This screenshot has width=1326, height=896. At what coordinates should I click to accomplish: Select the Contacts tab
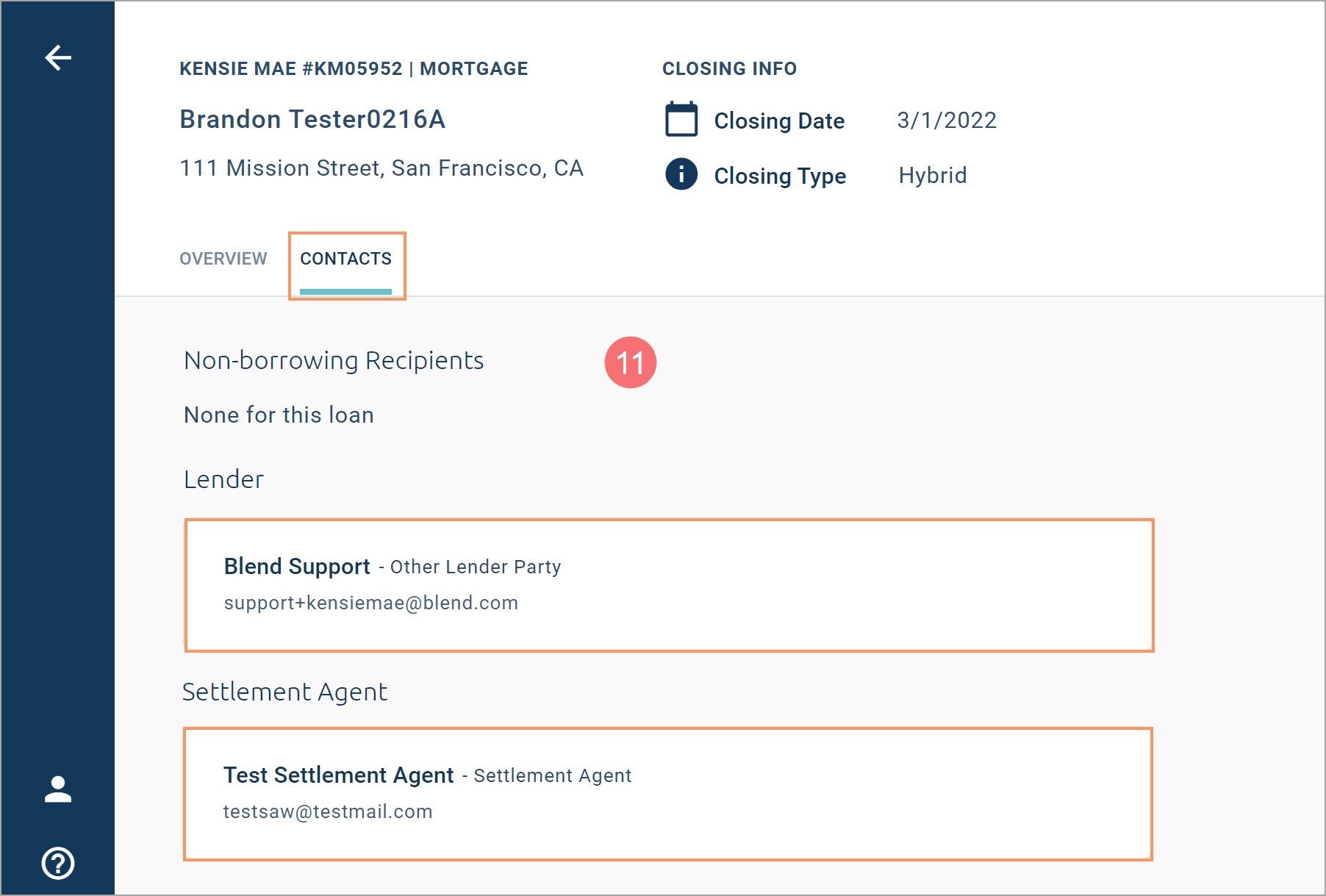345,259
